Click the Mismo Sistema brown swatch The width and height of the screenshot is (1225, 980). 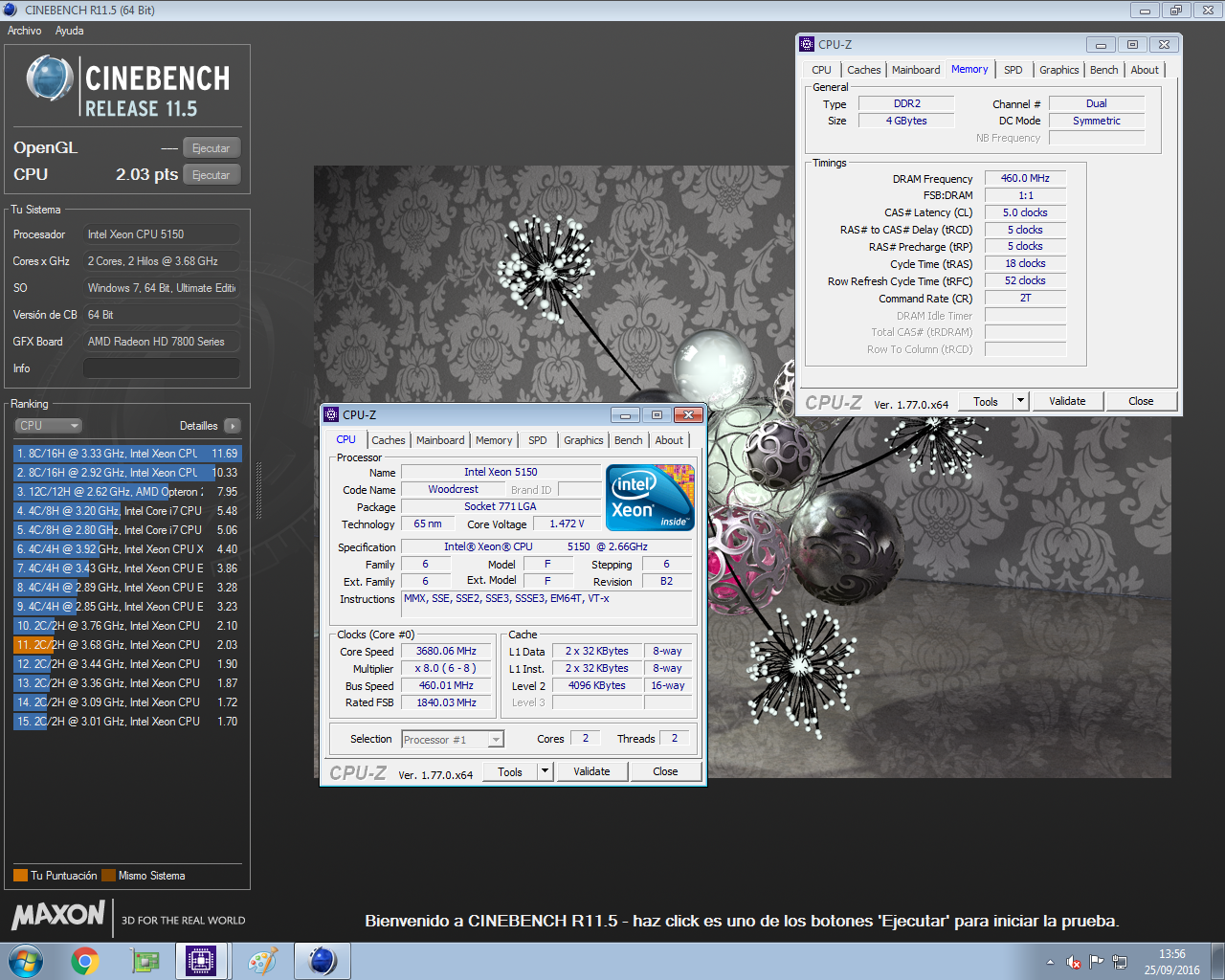pyautogui.click(x=108, y=875)
